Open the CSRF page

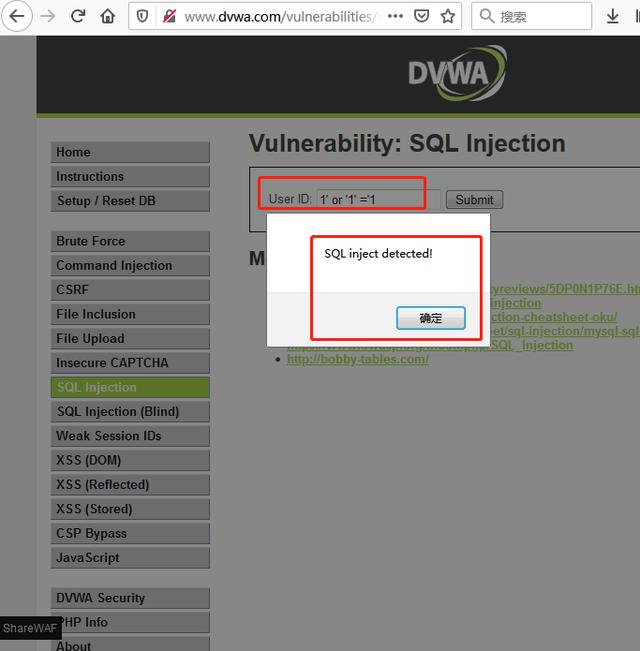click(130, 290)
